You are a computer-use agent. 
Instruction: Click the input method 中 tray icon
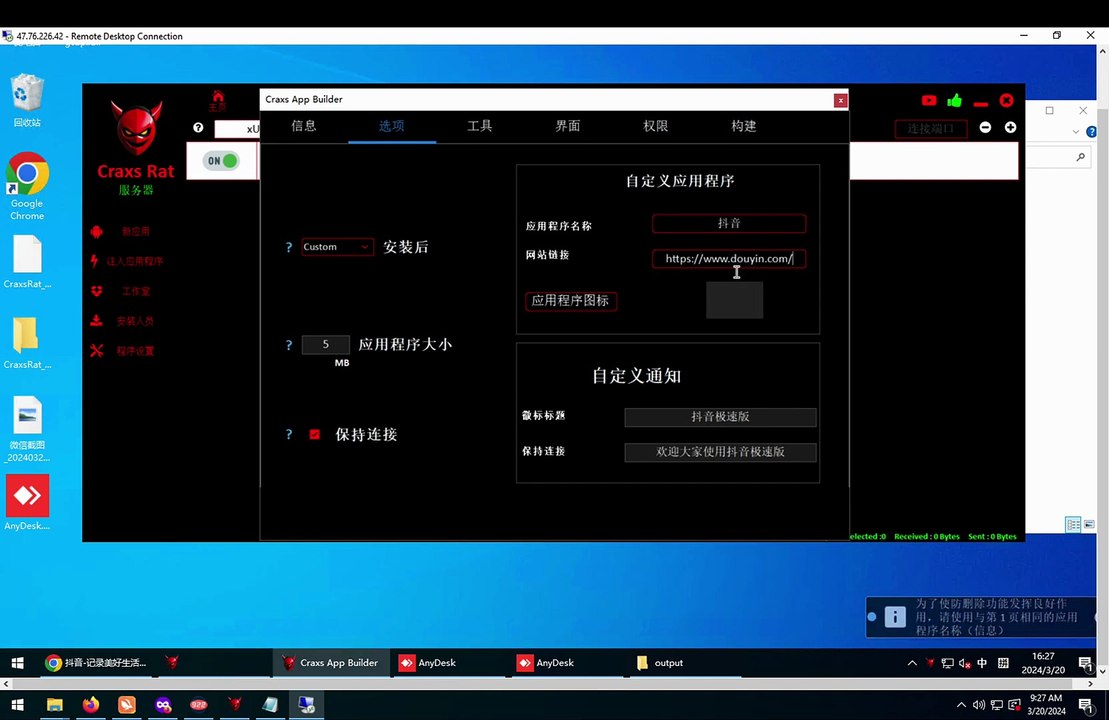pyautogui.click(x=982, y=663)
